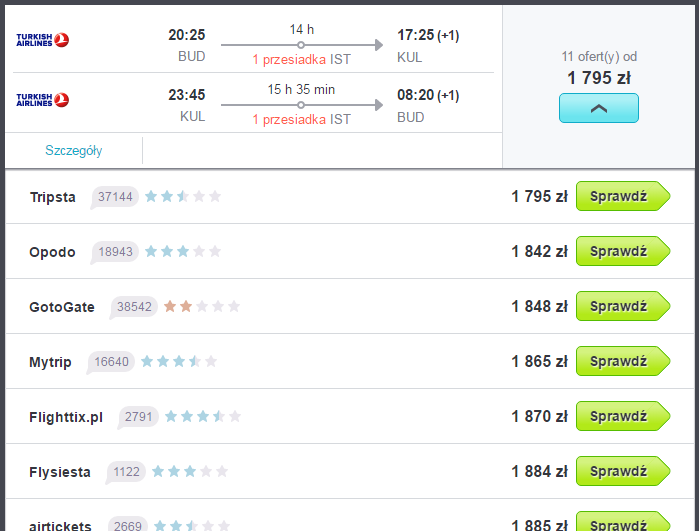This screenshot has width=699, height=531.
Task: Open Tripsta's 37144 review count bubble
Action: click(115, 197)
